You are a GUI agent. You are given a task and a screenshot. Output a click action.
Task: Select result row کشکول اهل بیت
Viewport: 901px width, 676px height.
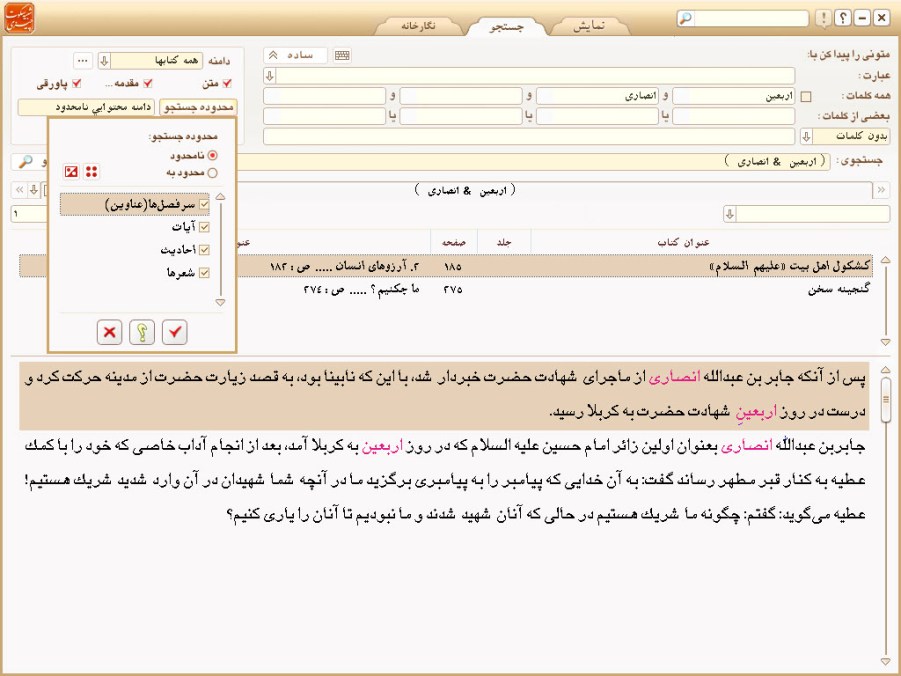446,266
